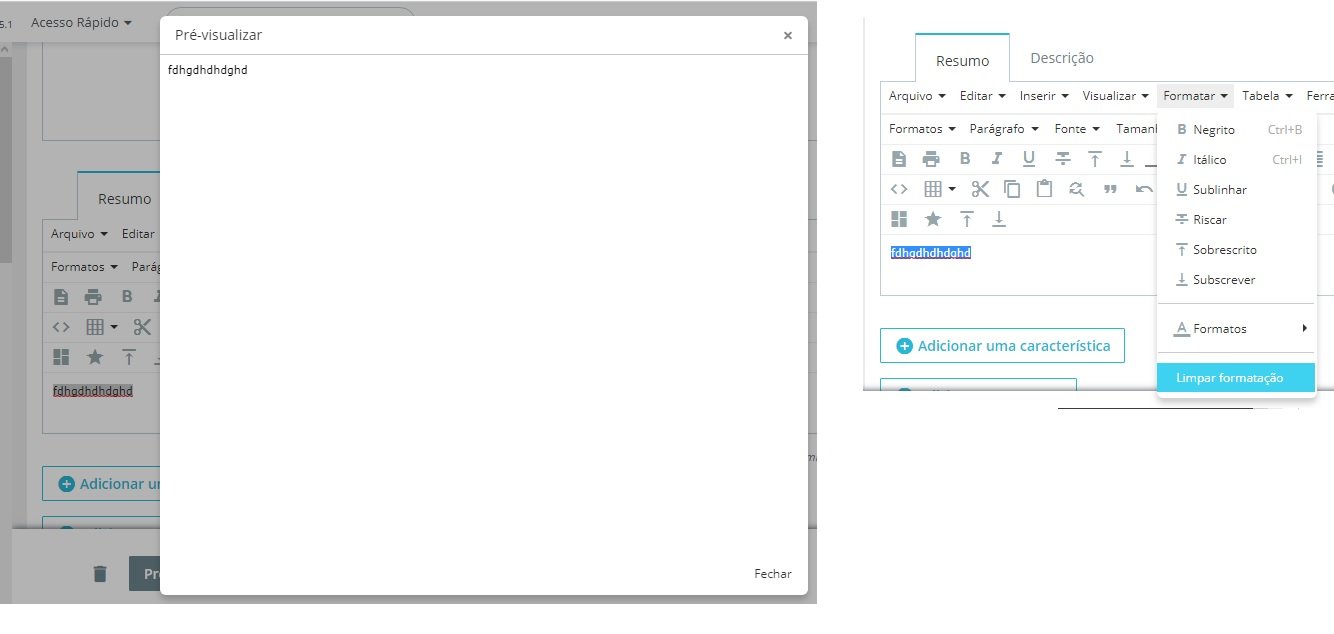Click the table grid icon in right editor

pos(933,188)
